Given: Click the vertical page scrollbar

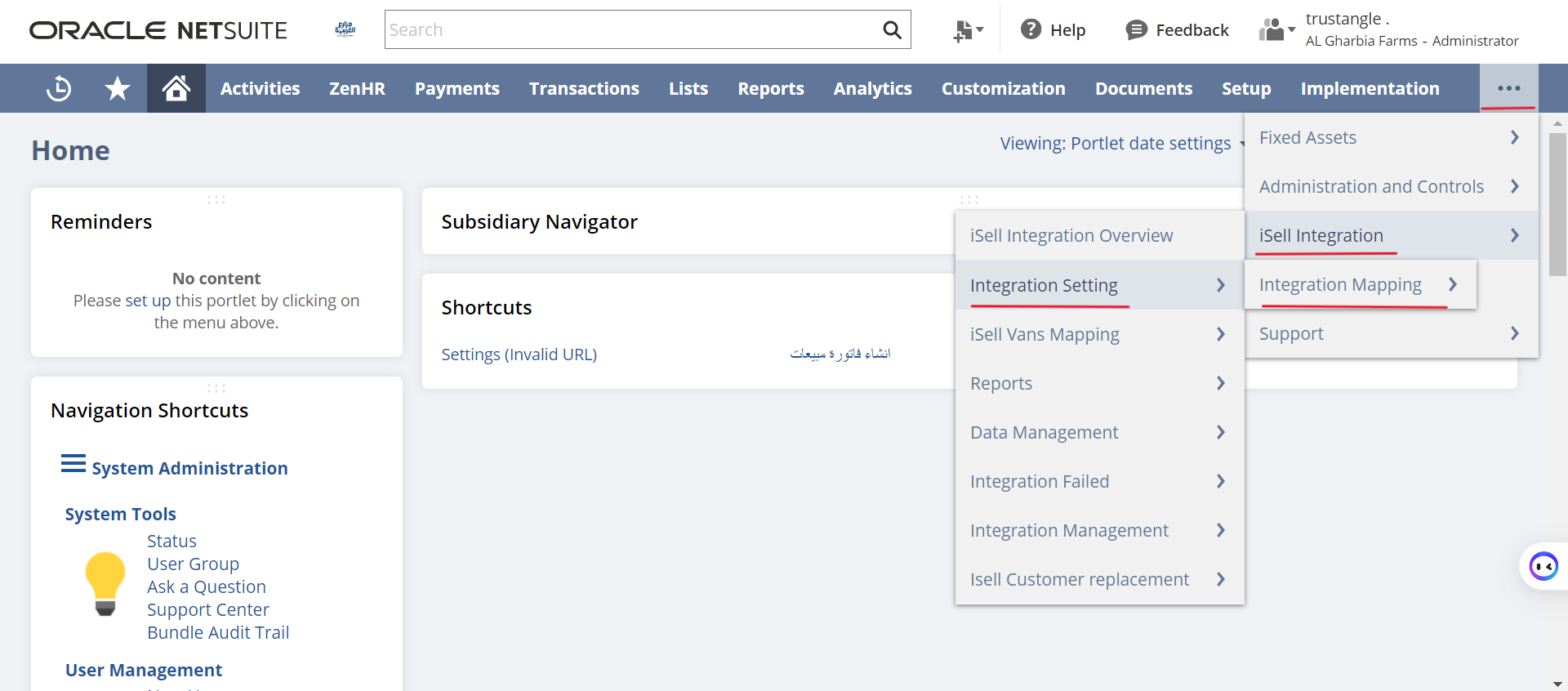Looking at the screenshot, I should pyautogui.click(x=1557, y=205).
